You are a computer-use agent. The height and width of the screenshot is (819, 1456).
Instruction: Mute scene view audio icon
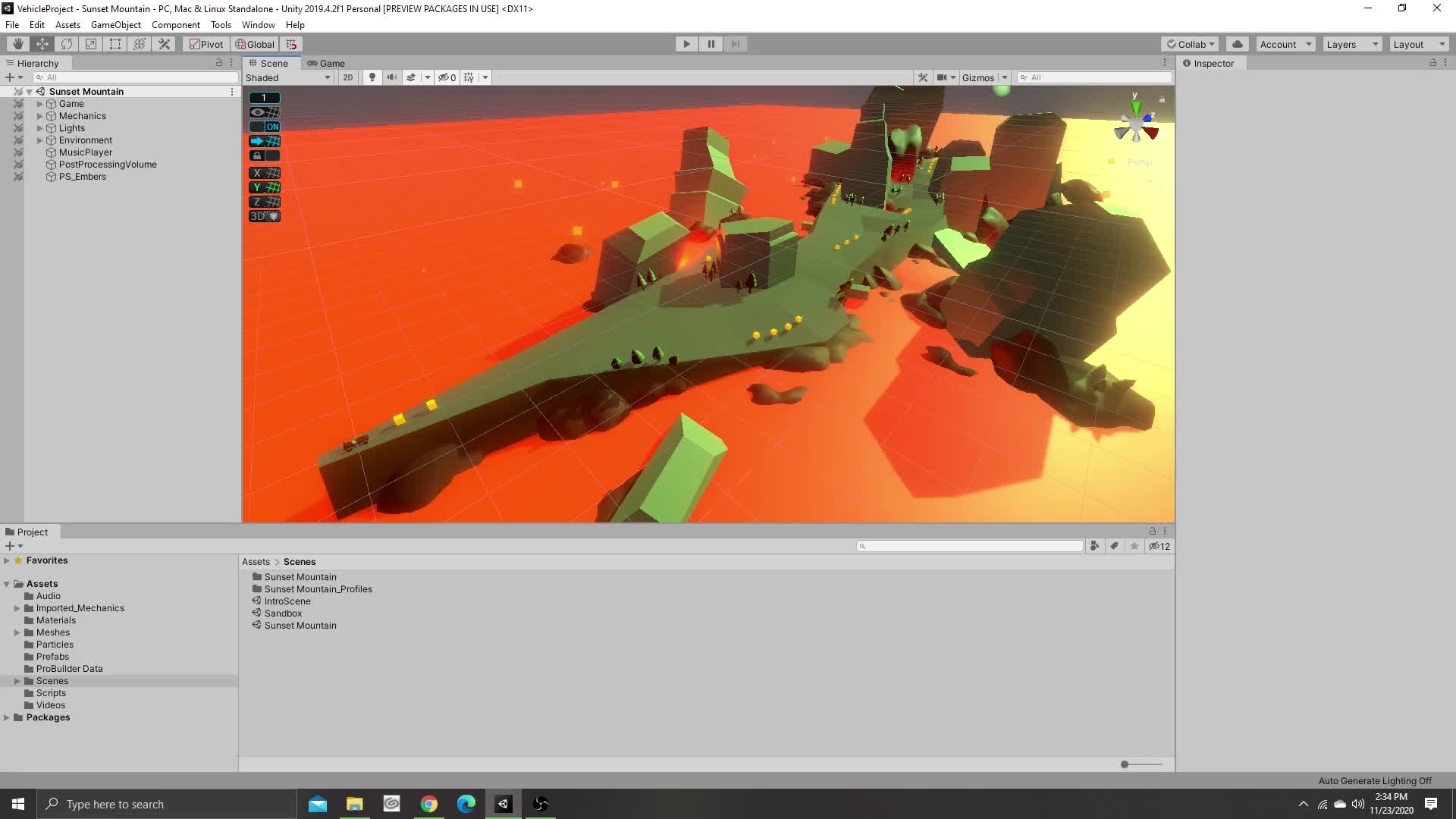[x=391, y=77]
